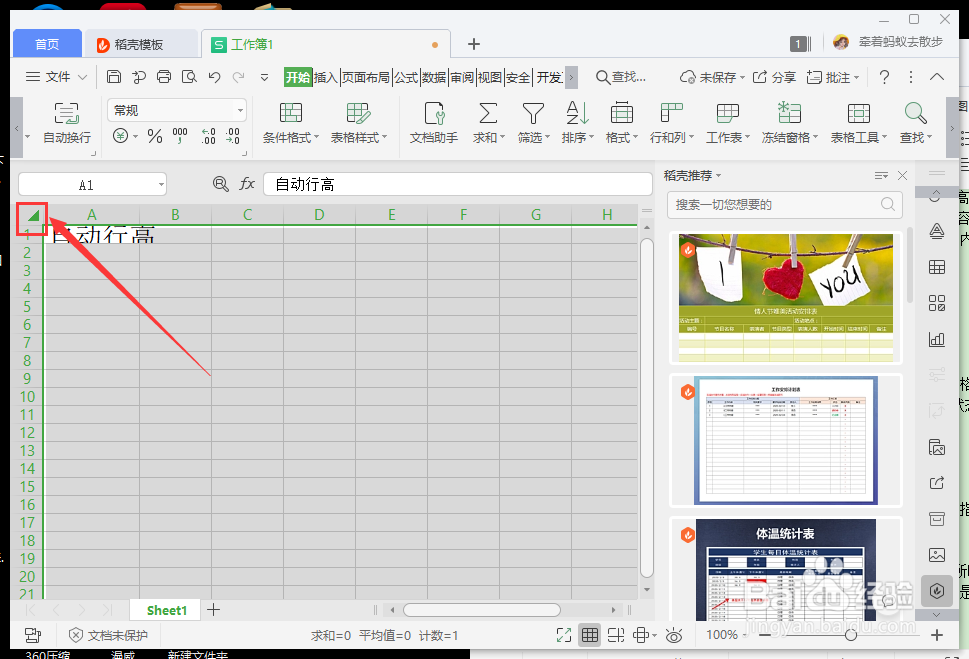This screenshot has height=659, width=969.
Task: Go to the 首页 home tab
Action: 47,44
